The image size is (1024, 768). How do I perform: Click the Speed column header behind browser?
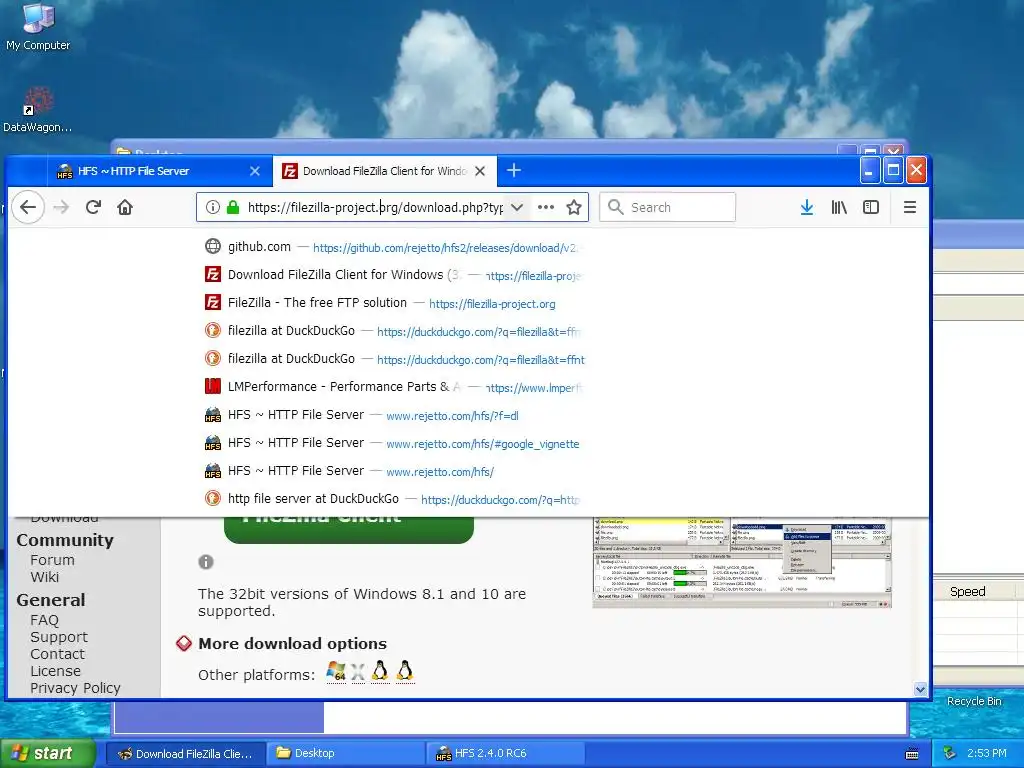pyautogui.click(x=967, y=591)
